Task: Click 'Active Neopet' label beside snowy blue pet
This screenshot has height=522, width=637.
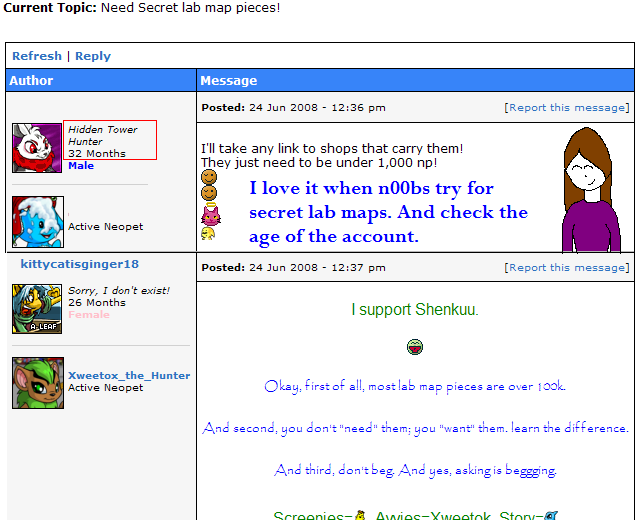Action: (x=106, y=227)
